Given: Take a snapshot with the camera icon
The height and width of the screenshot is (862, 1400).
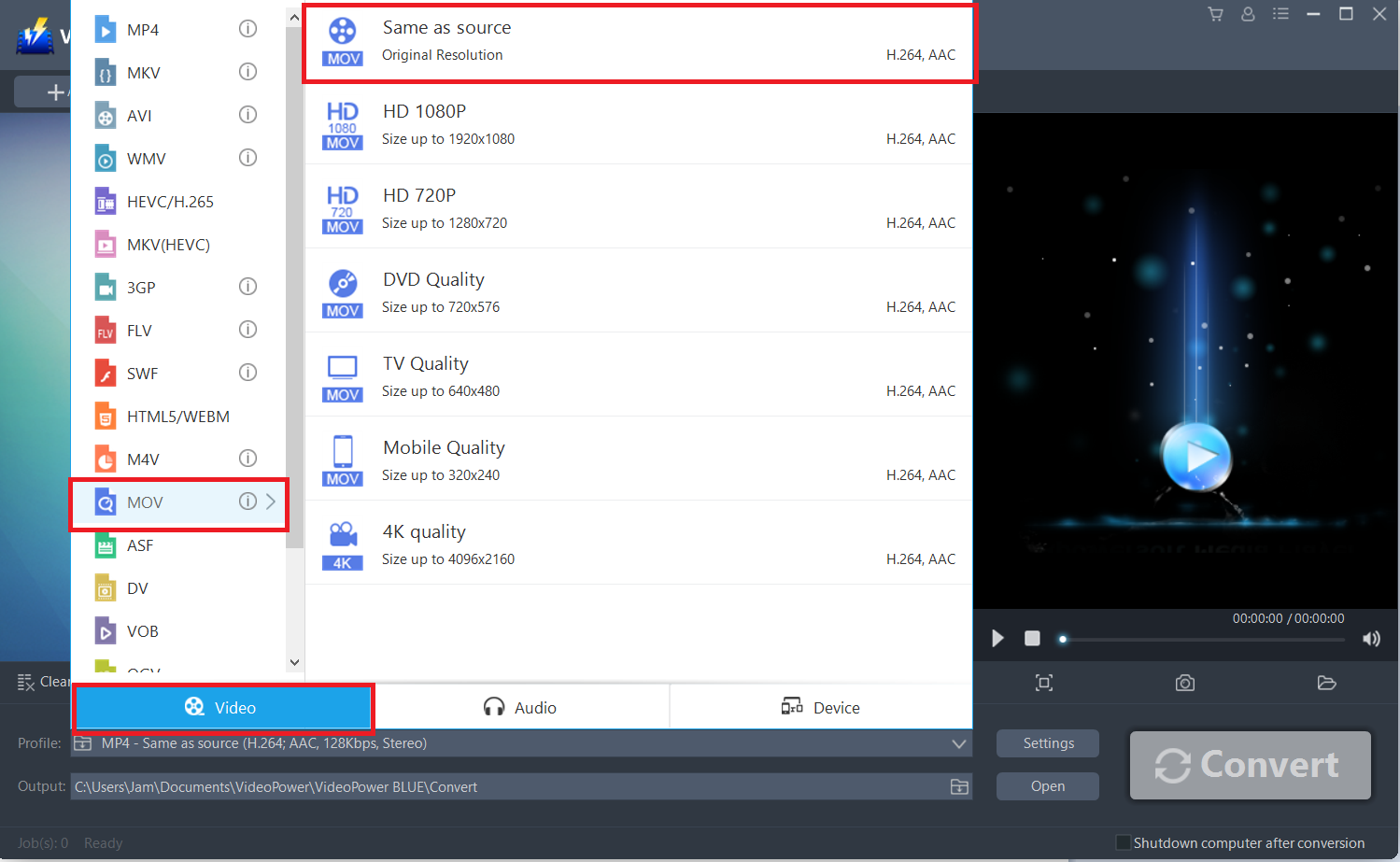Looking at the screenshot, I should [x=1185, y=683].
